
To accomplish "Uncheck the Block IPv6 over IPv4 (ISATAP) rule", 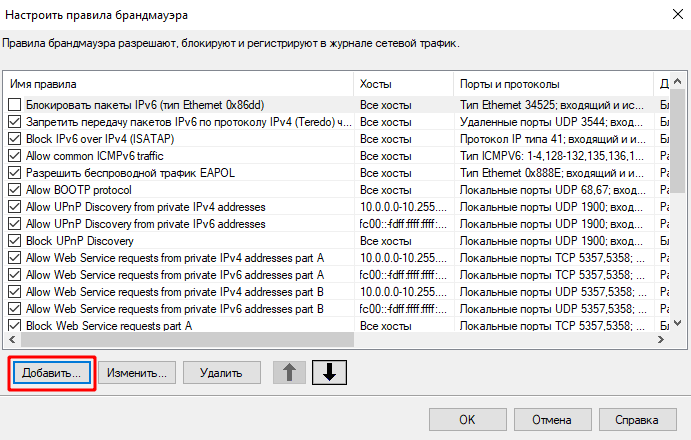I will (14, 139).
